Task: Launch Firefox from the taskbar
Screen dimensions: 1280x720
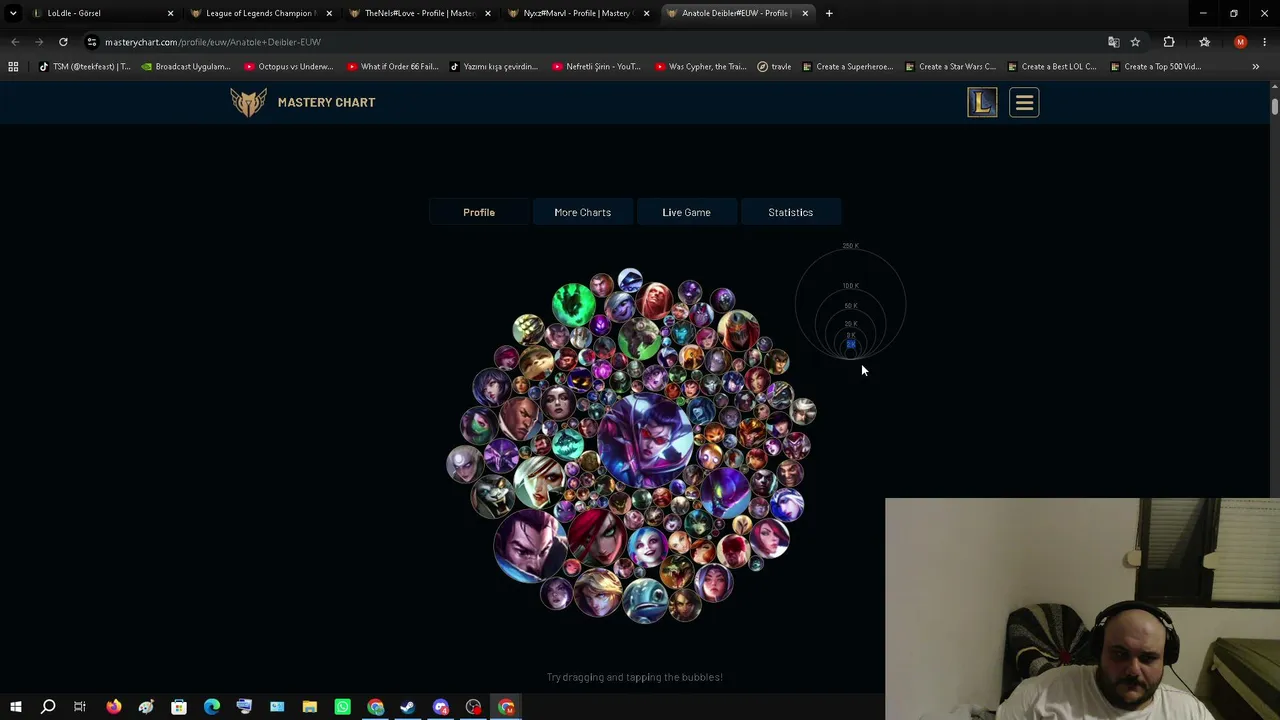Action: [113, 707]
